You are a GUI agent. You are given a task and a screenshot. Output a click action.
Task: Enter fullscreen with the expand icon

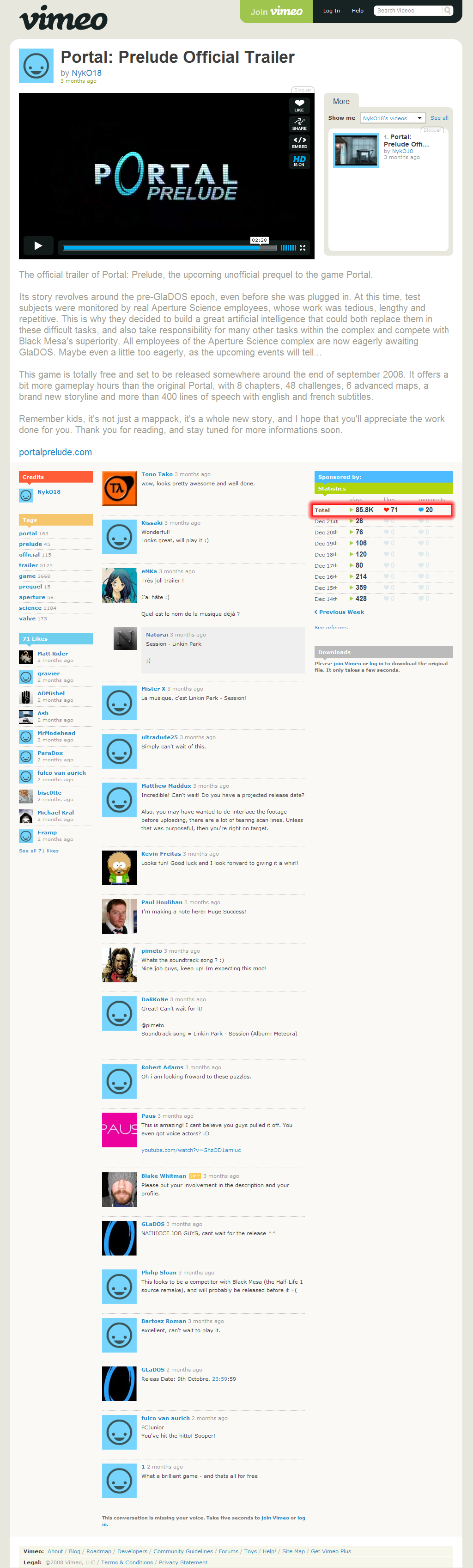303,248
